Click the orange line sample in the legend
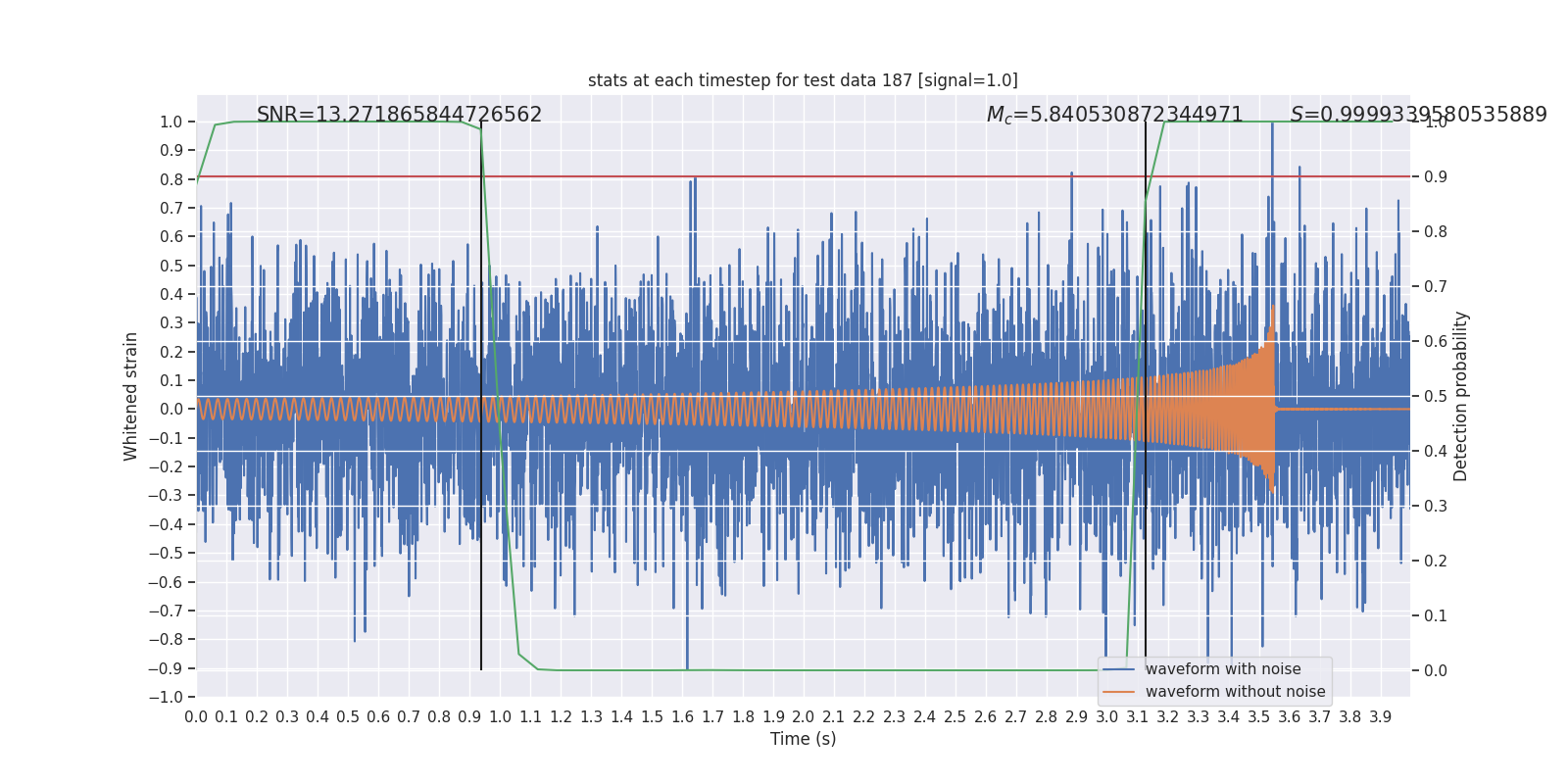The width and height of the screenshot is (1568, 784). [1118, 692]
